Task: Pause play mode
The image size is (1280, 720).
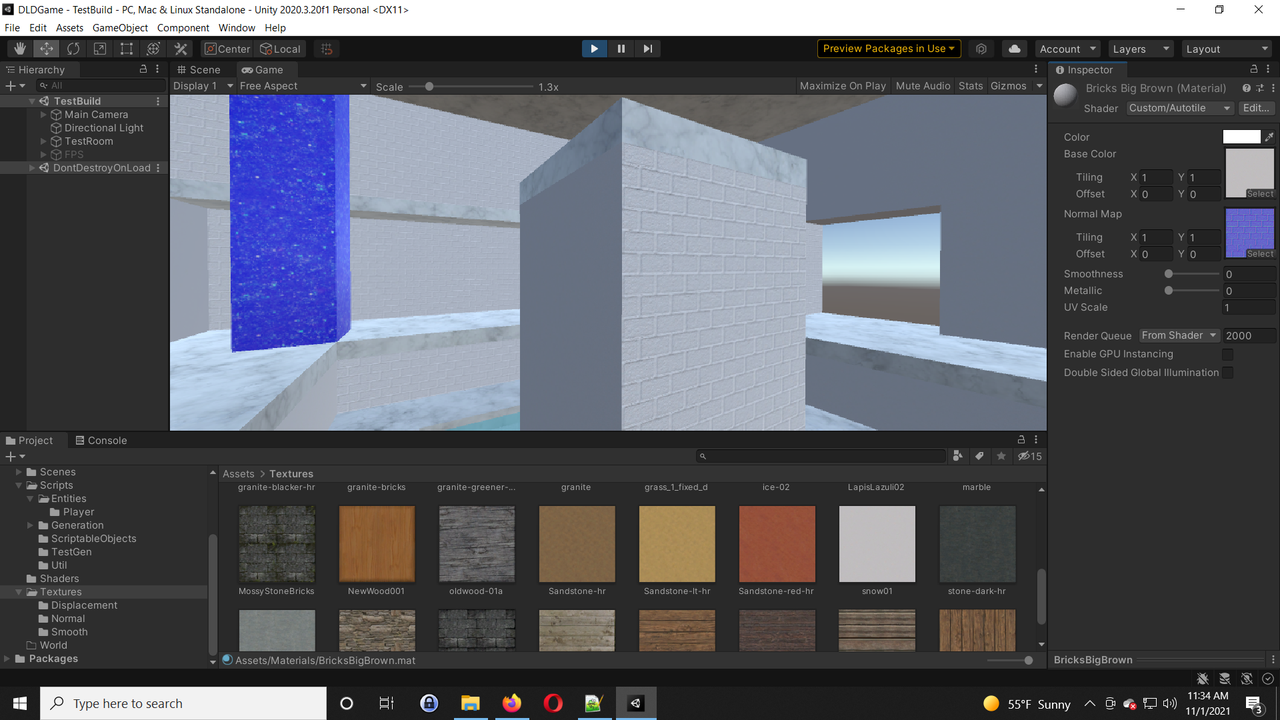Action: (620, 48)
